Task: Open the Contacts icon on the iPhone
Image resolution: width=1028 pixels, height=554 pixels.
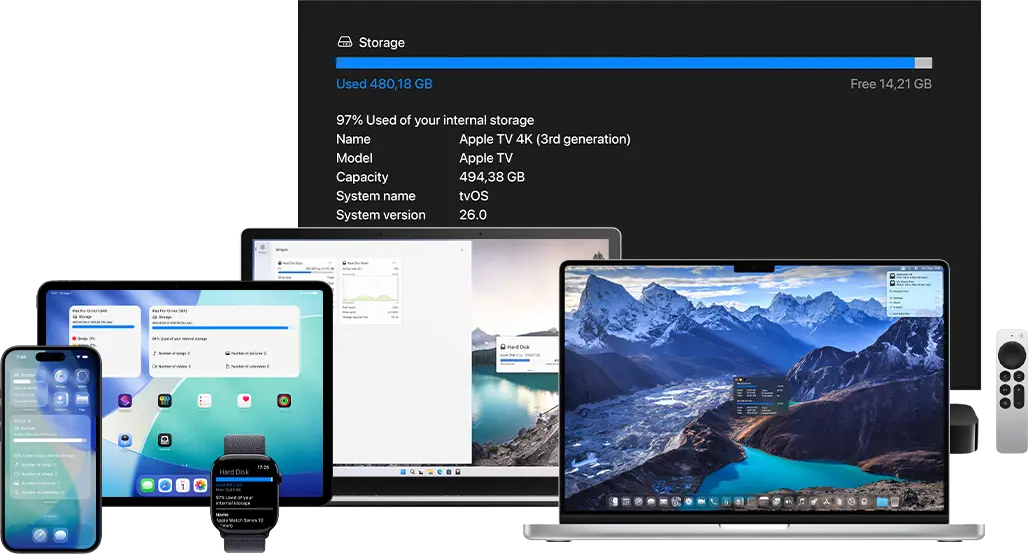Action: point(60,399)
